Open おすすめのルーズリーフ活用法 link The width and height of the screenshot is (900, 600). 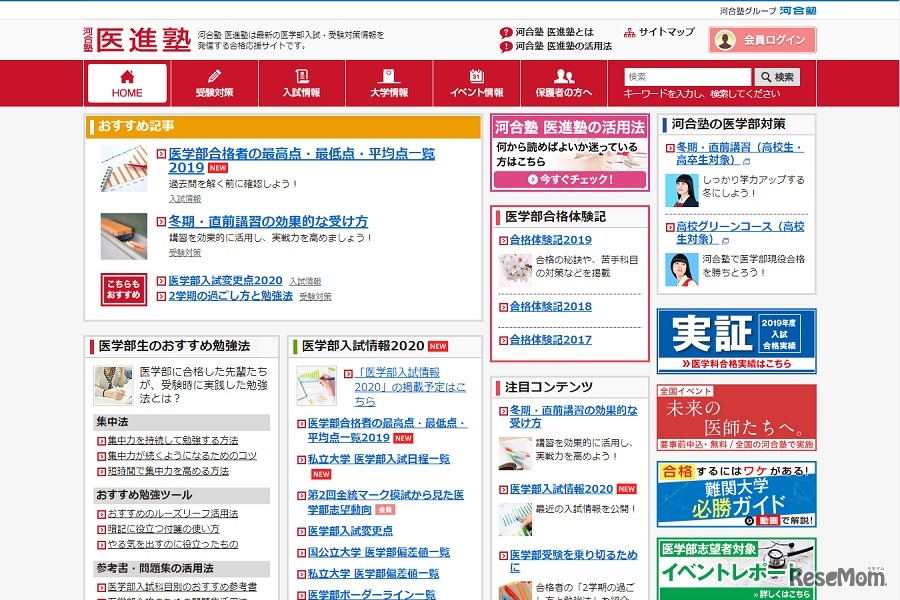pyautogui.click(x=173, y=514)
